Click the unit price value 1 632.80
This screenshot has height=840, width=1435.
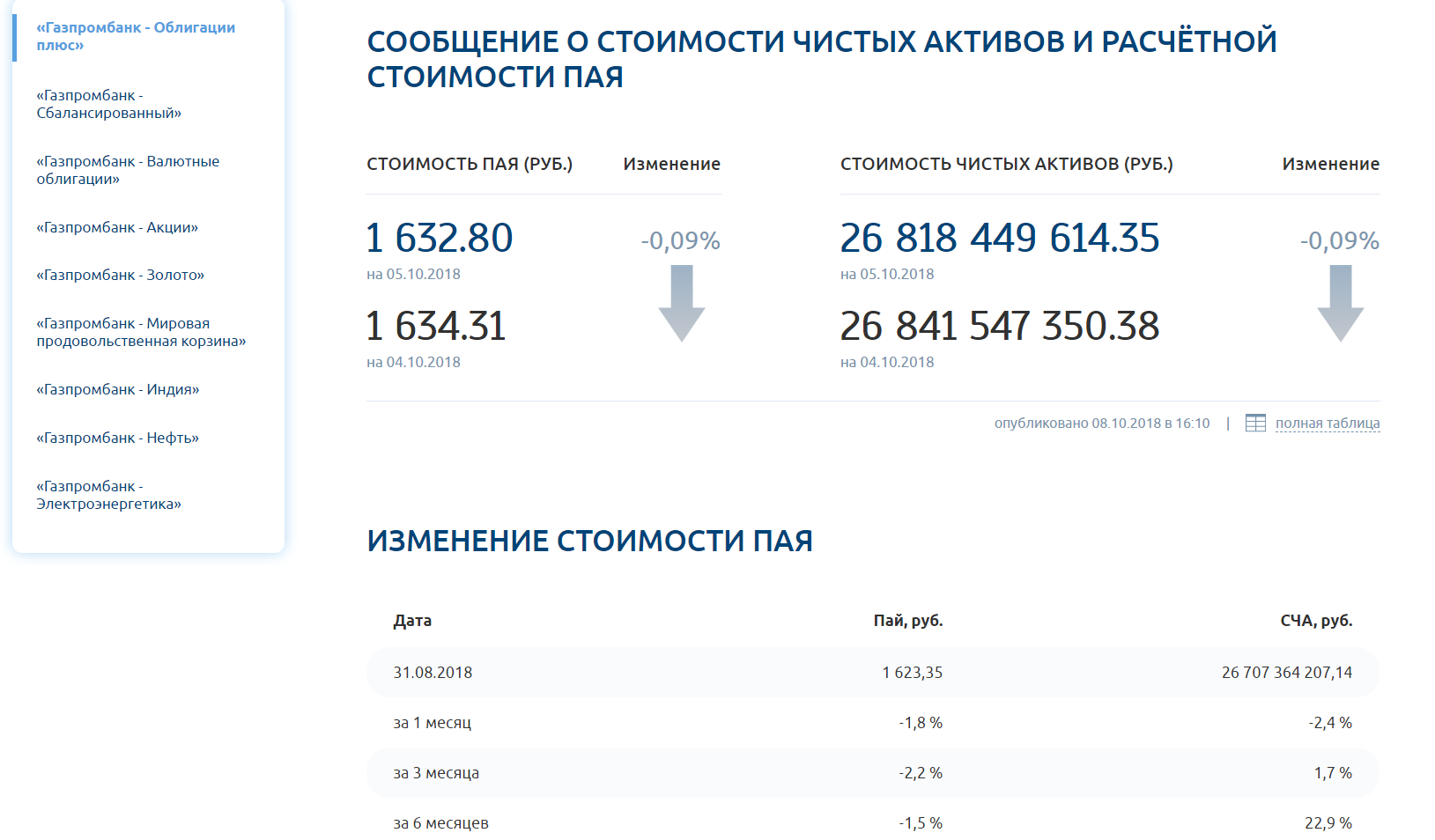(440, 238)
